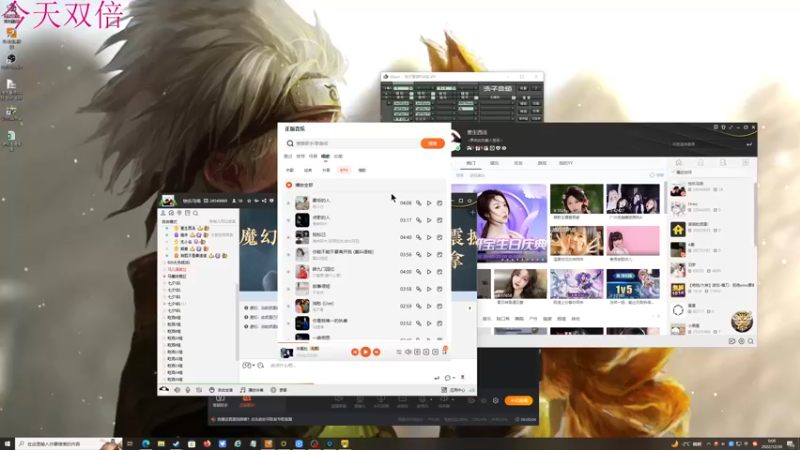Copy link icon on the 04:00 song row
This screenshot has width=800, height=450.
418,272
